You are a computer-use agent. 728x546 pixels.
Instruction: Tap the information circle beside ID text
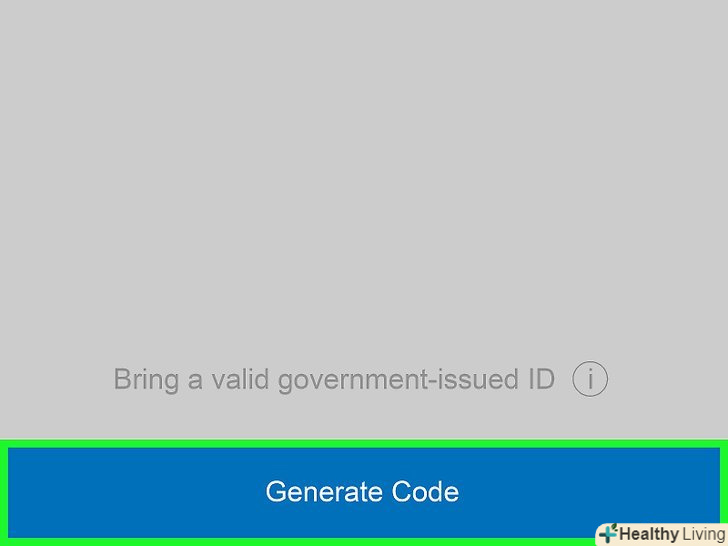point(590,379)
